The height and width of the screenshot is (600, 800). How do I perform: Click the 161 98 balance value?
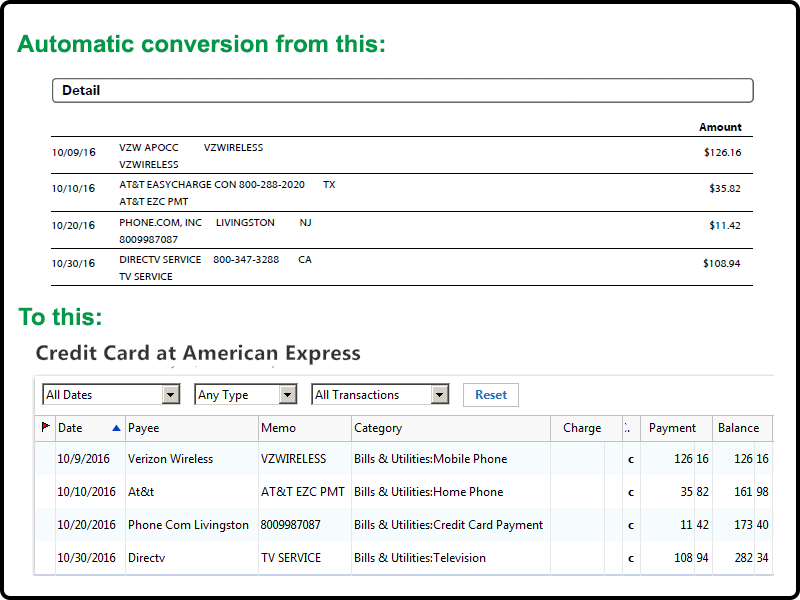751,492
